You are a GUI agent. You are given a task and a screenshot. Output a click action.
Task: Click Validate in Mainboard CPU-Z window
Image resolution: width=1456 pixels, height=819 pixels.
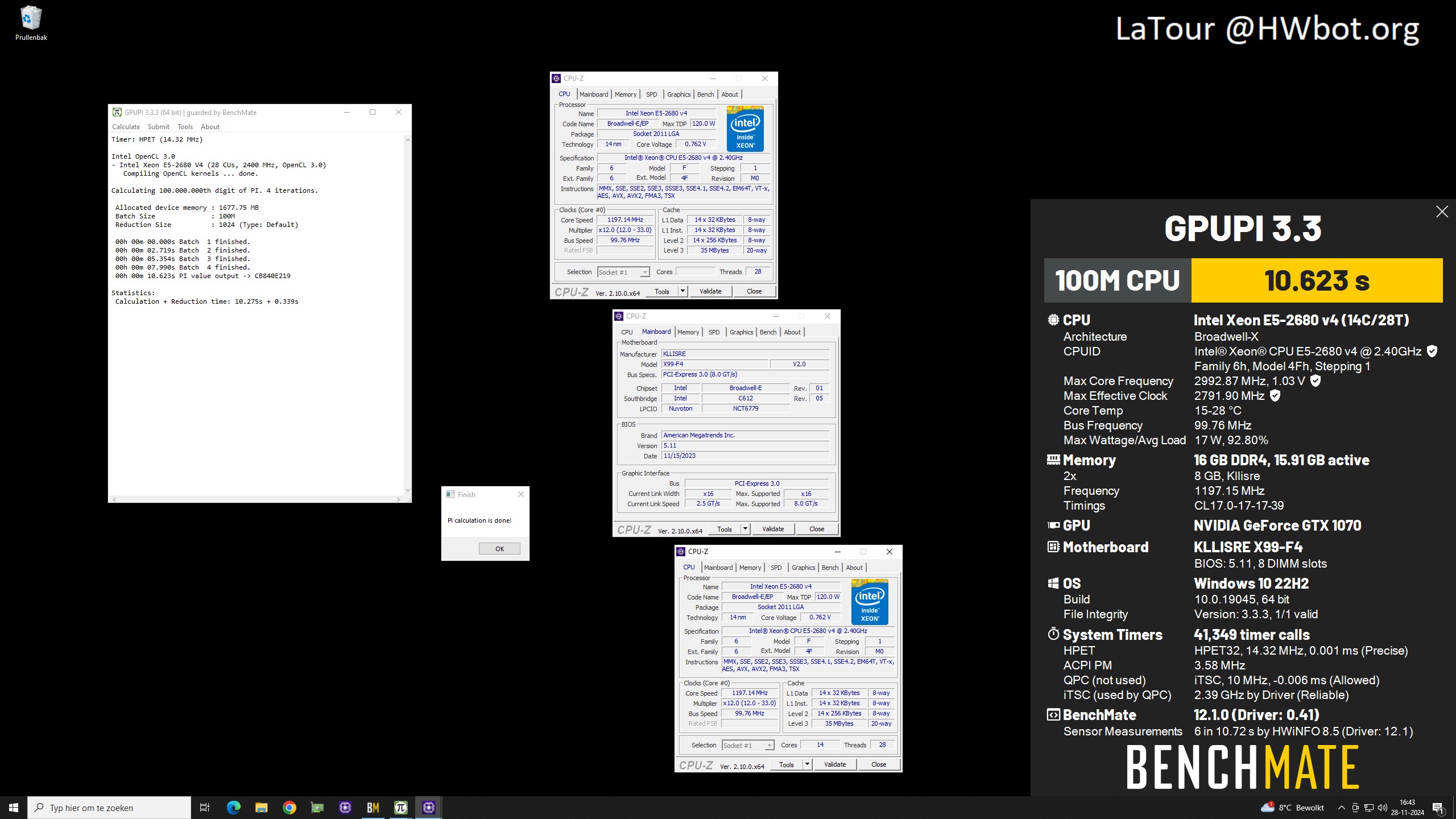click(x=773, y=529)
